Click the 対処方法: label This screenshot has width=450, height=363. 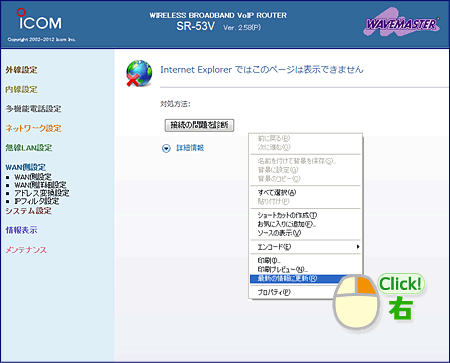[x=175, y=104]
